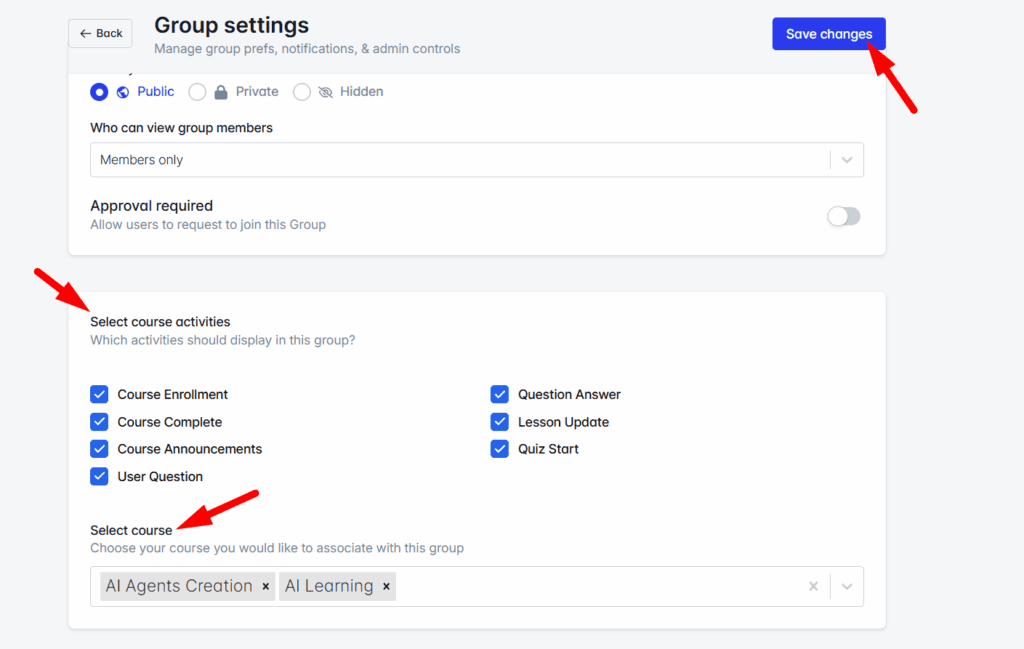Uncheck the User Question activity
Screen dimensions: 1024x649
coord(99,476)
